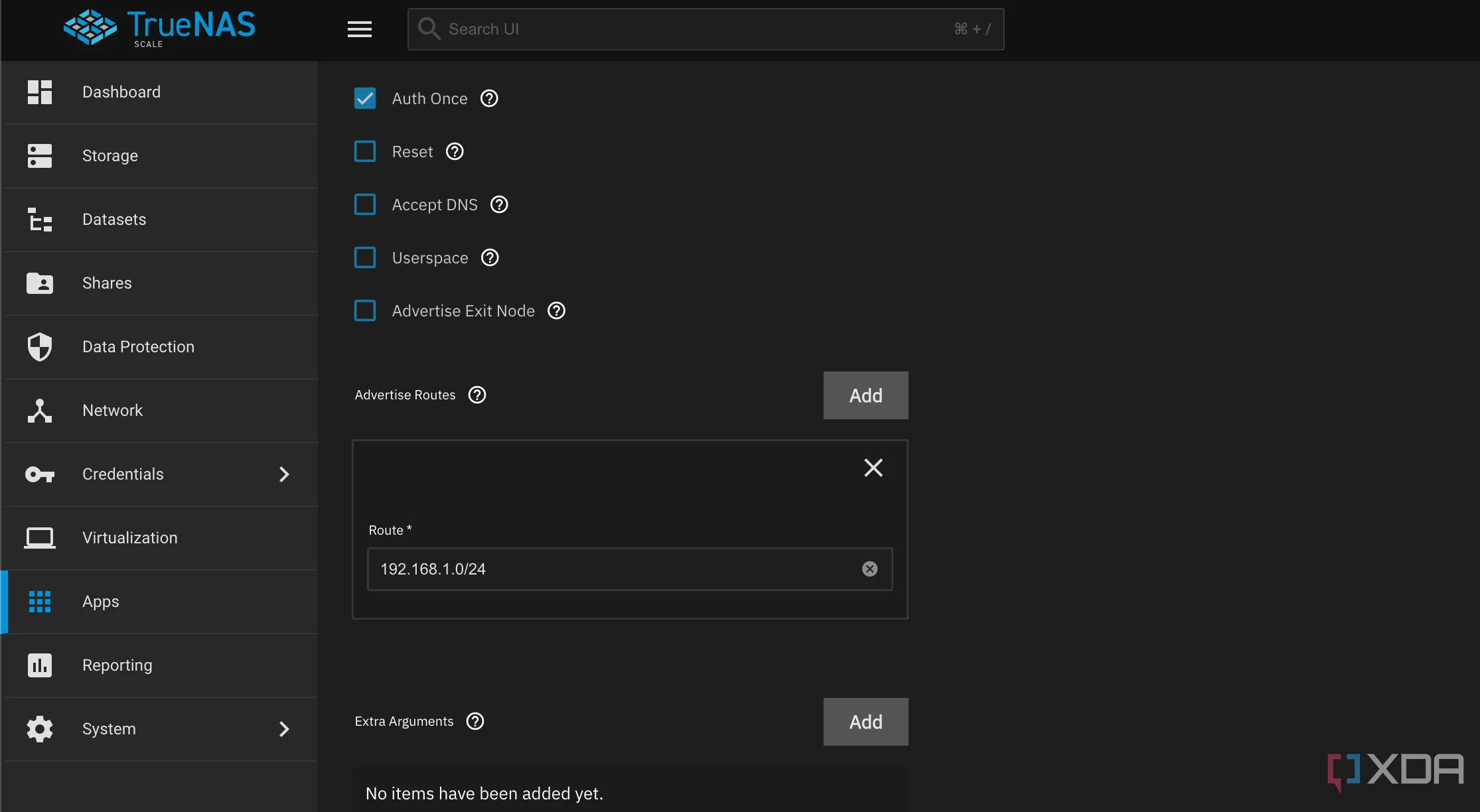1480x812 pixels.
Task: Toggle the hamburger sidebar menu
Action: point(360,29)
